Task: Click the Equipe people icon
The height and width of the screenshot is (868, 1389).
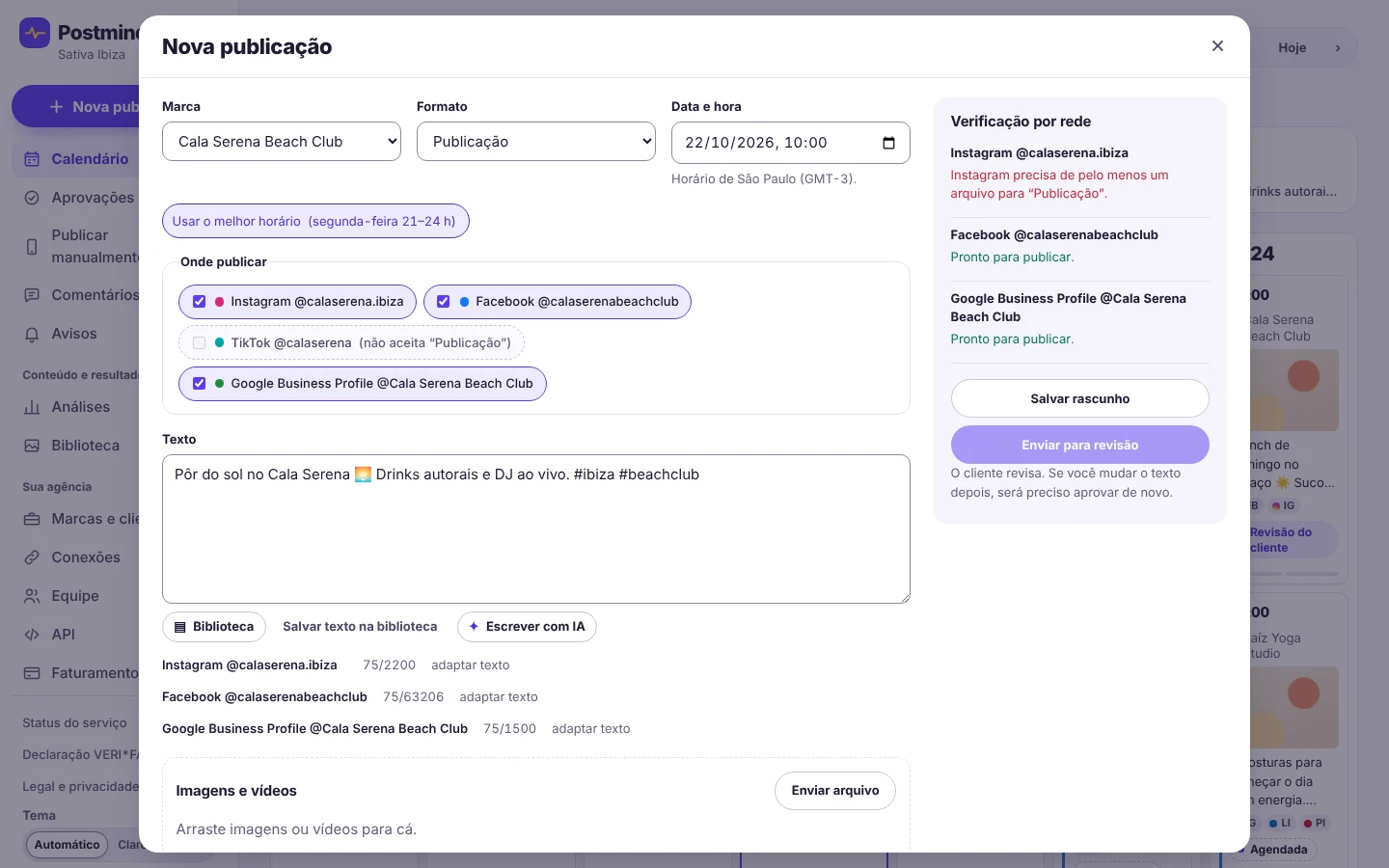Action: (x=32, y=596)
